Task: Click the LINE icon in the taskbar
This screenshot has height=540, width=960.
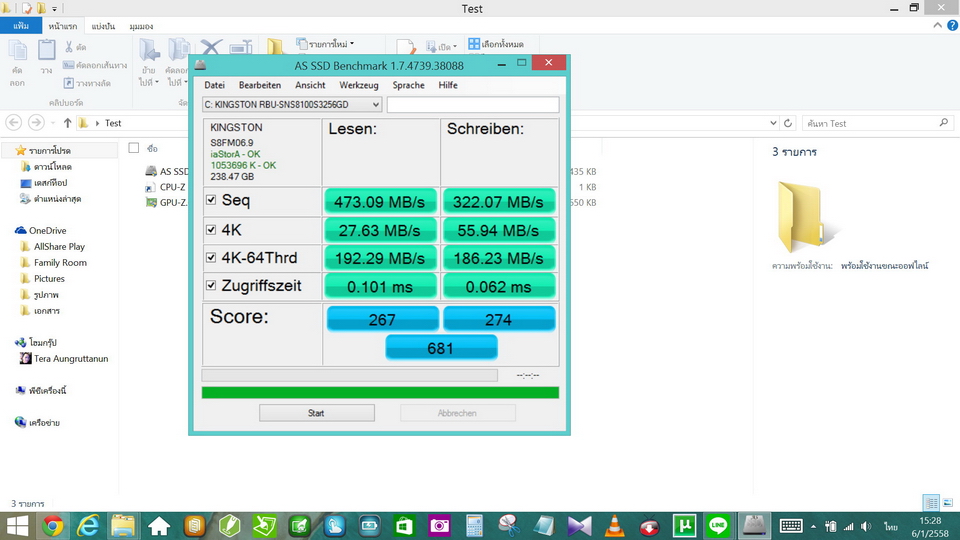Action: pyautogui.click(x=719, y=526)
